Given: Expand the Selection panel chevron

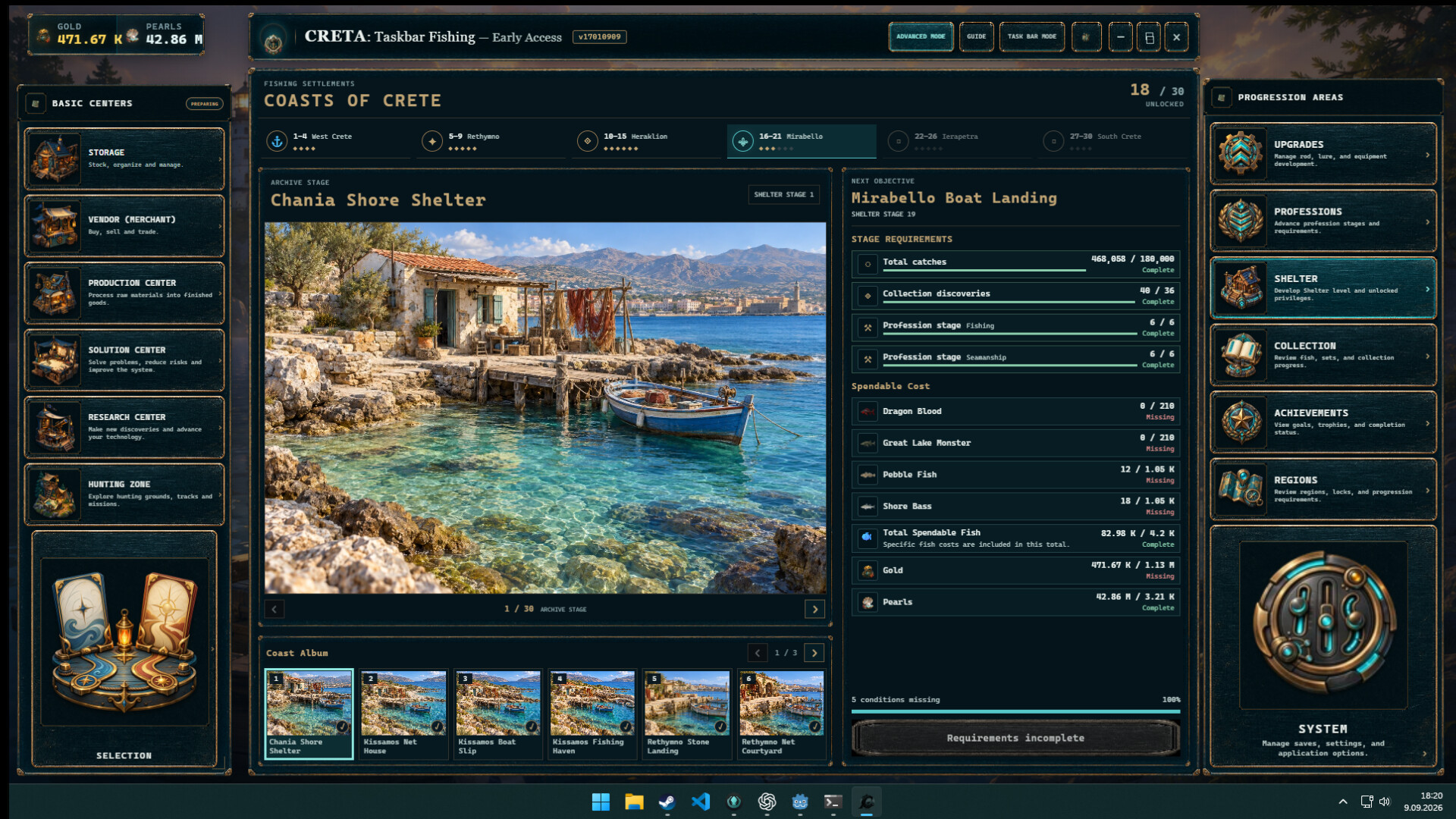Looking at the screenshot, I should [x=212, y=649].
